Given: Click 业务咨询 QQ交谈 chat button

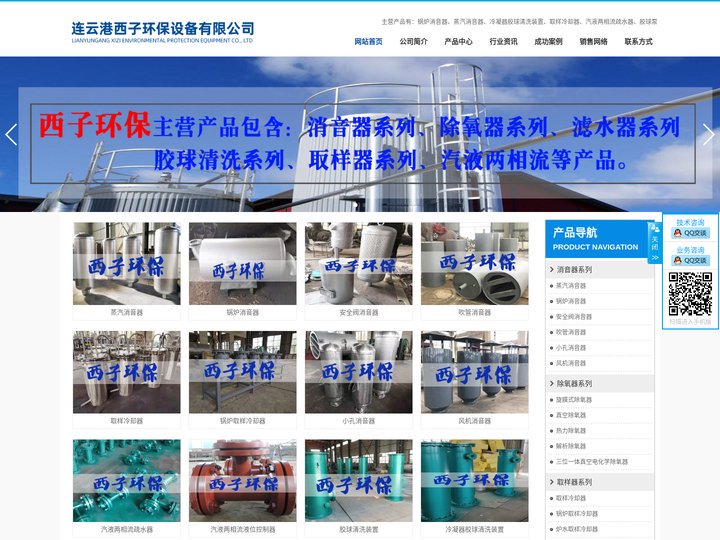Looking at the screenshot, I should pos(690,260).
